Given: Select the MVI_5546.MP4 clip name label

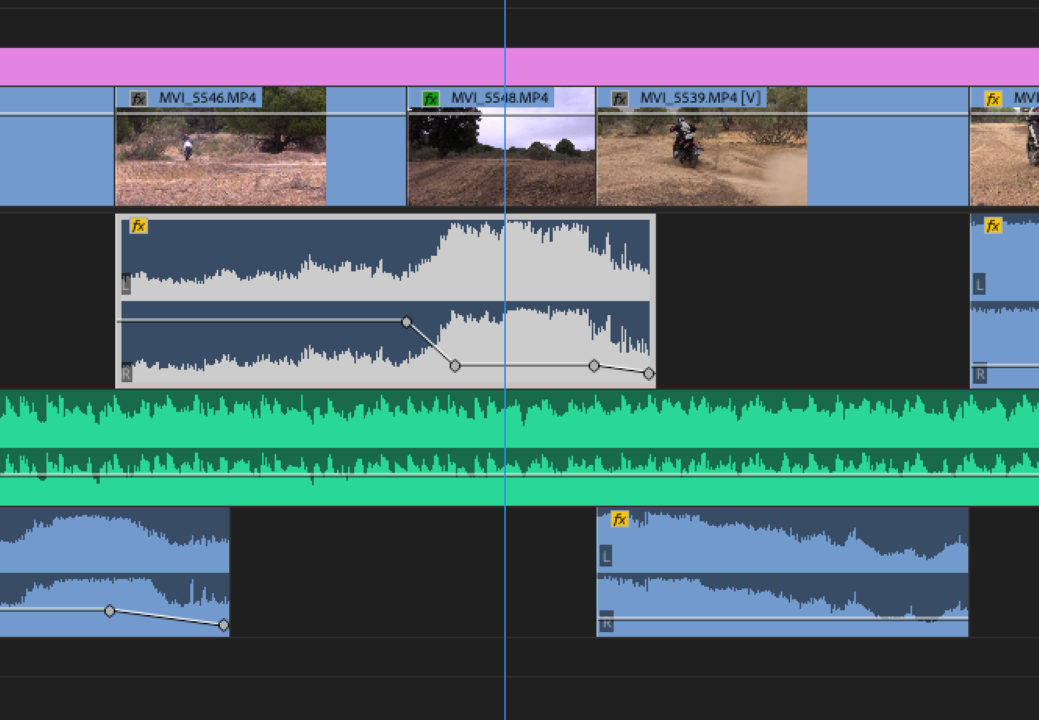Looking at the screenshot, I should click(207, 98).
